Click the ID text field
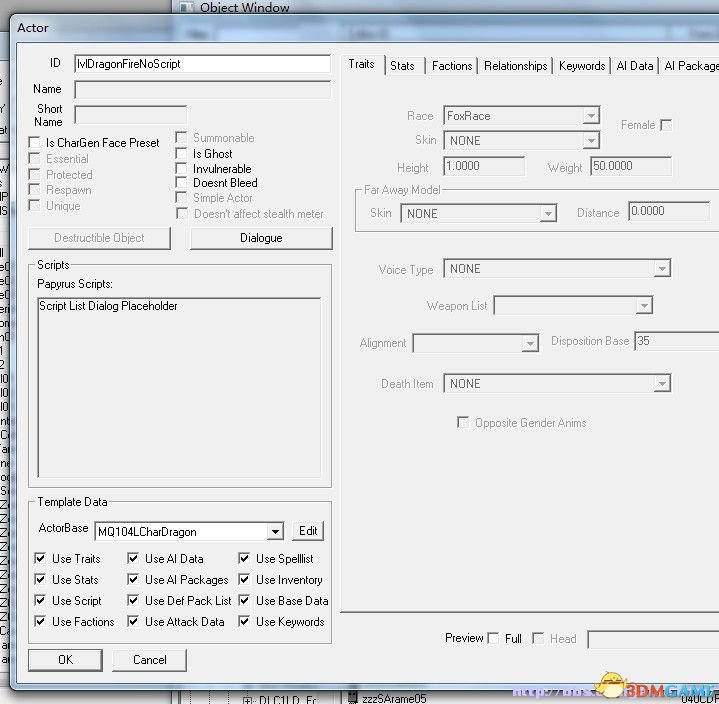The height and width of the screenshot is (704, 719). (202, 64)
